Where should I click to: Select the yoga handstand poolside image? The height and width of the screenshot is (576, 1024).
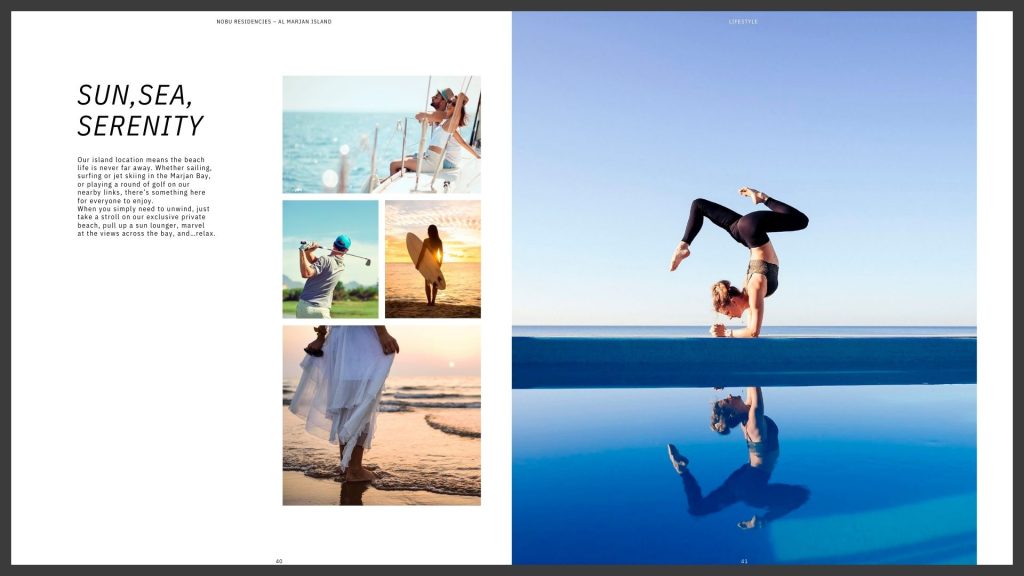click(x=744, y=287)
